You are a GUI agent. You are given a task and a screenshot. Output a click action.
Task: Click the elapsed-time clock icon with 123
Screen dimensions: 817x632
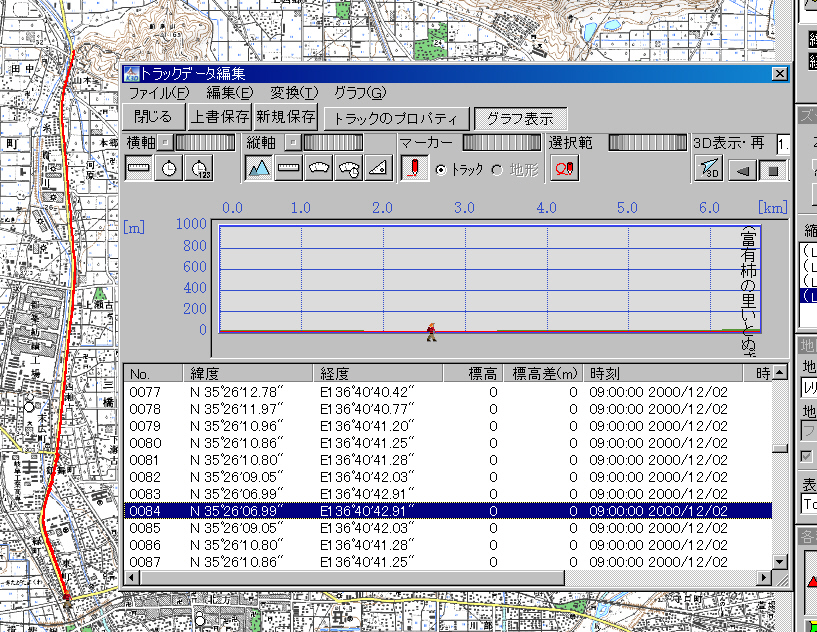pos(200,169)
